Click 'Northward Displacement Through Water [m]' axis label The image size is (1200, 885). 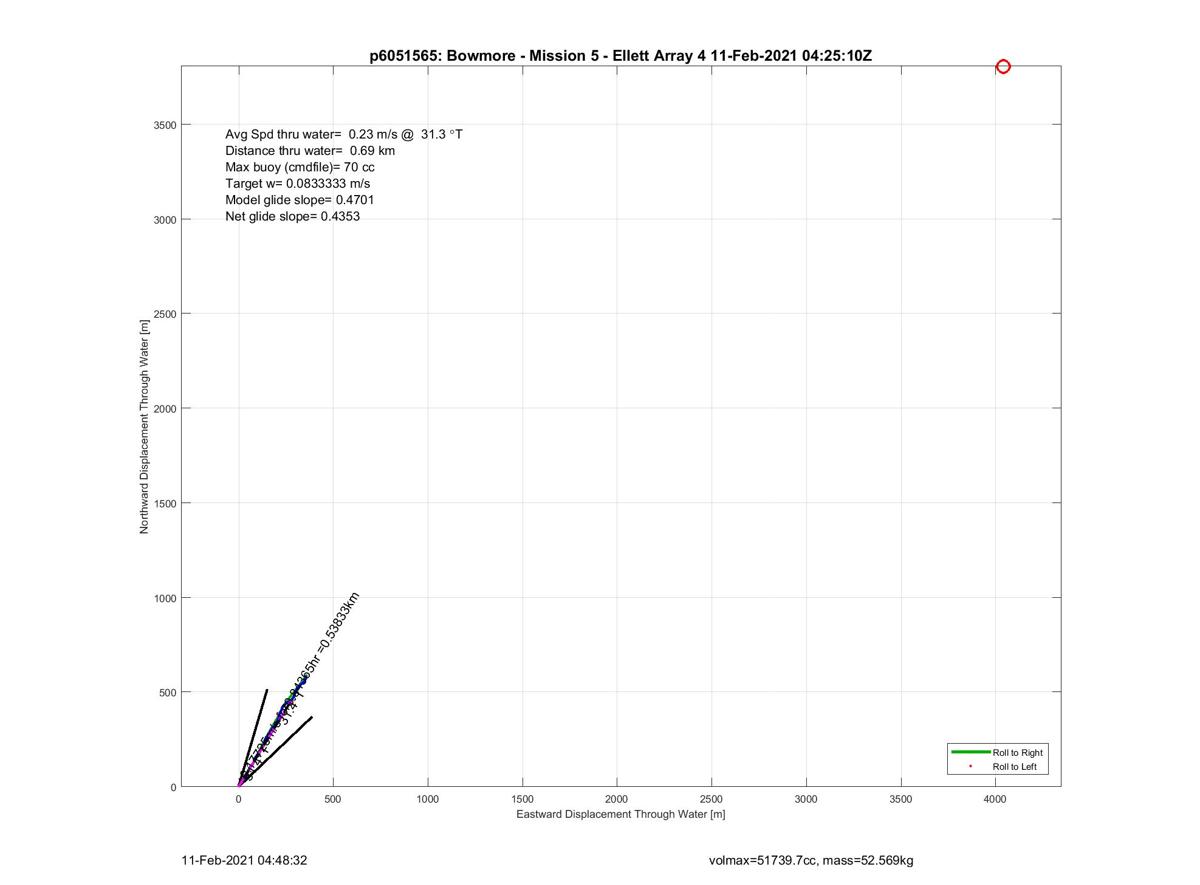pyautogui.click(x=144, y=426)
